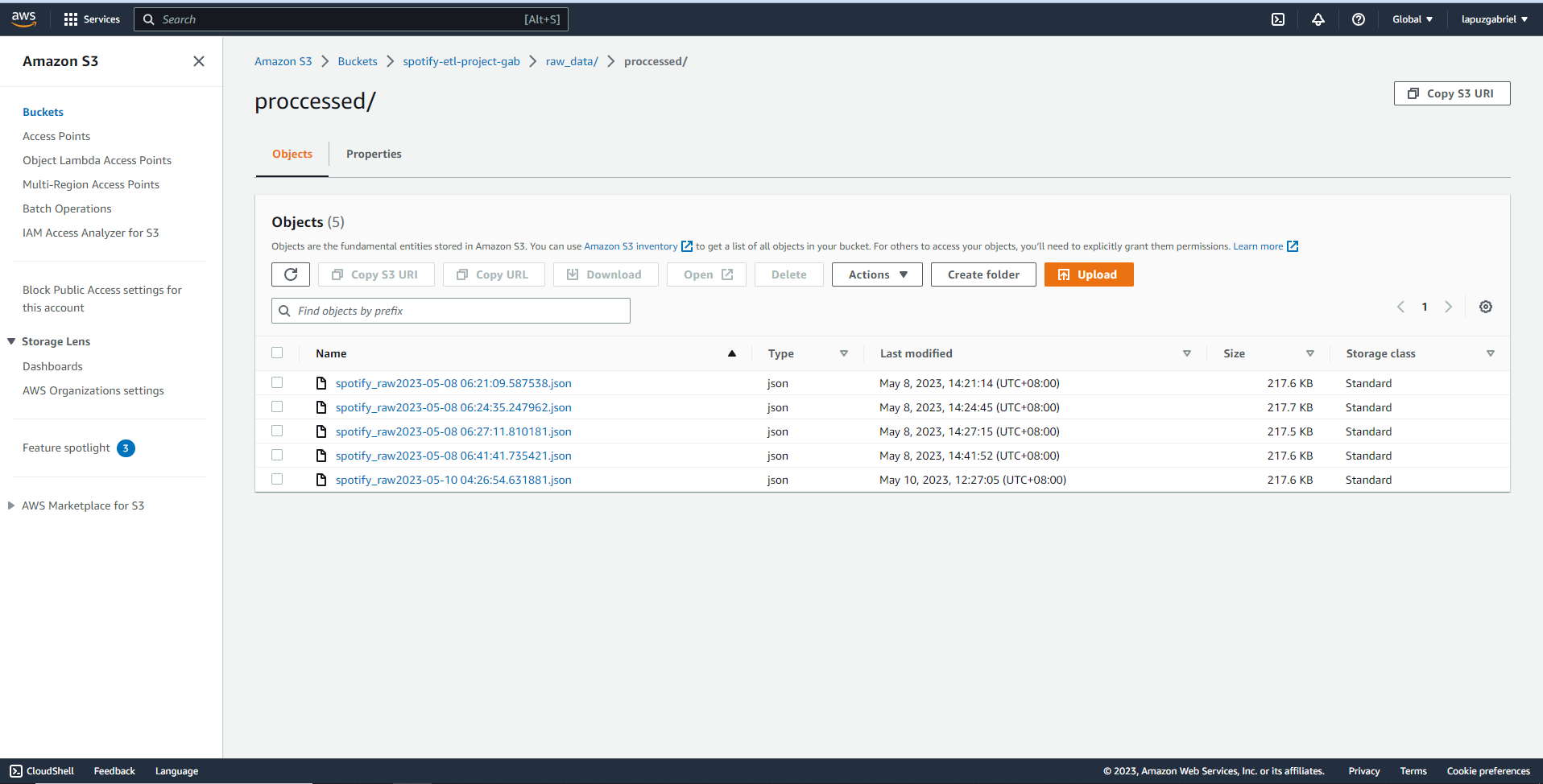This screenshot has width=1543, height=784.
Task: Select checkbox for 06:27:11.810181.json
Action: tap(277, 431)
